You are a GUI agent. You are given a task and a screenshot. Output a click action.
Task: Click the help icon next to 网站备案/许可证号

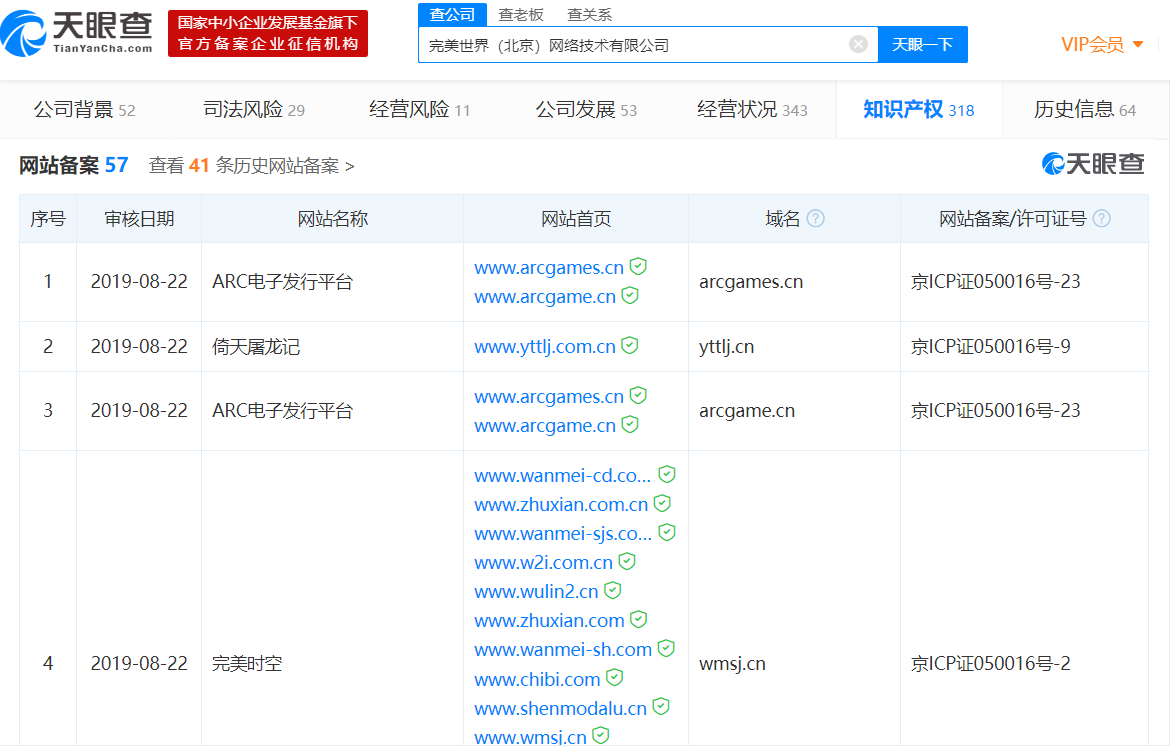coord(1101,219)
